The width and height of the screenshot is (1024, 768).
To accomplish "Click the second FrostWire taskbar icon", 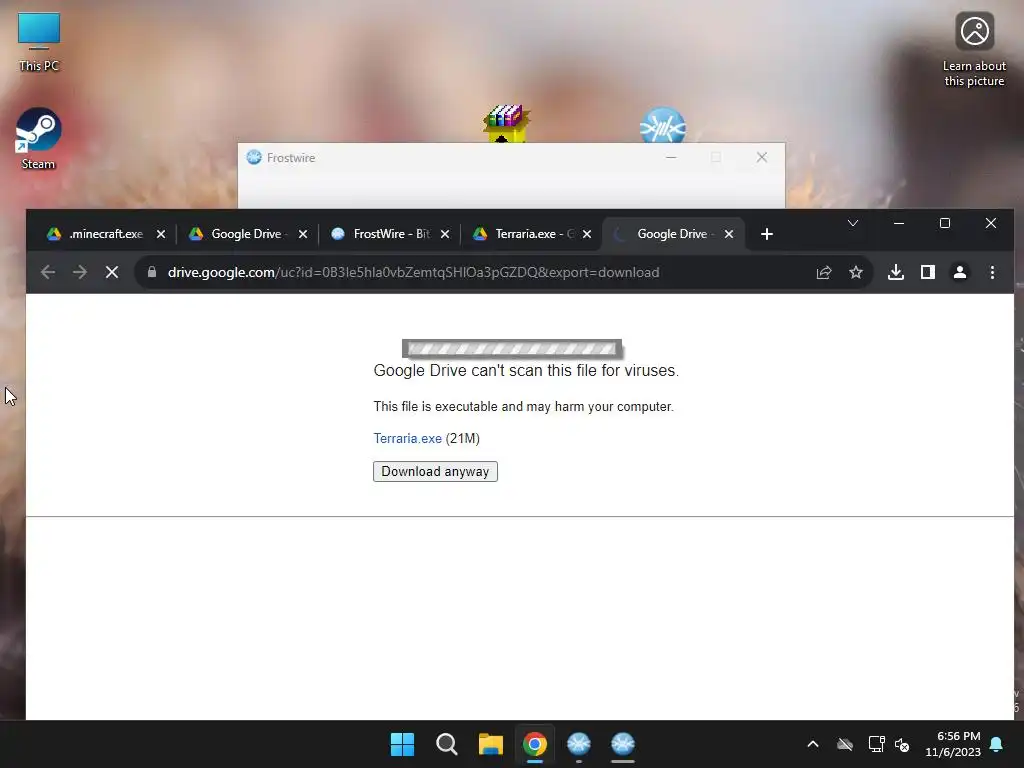I will [x=623, y=744].
